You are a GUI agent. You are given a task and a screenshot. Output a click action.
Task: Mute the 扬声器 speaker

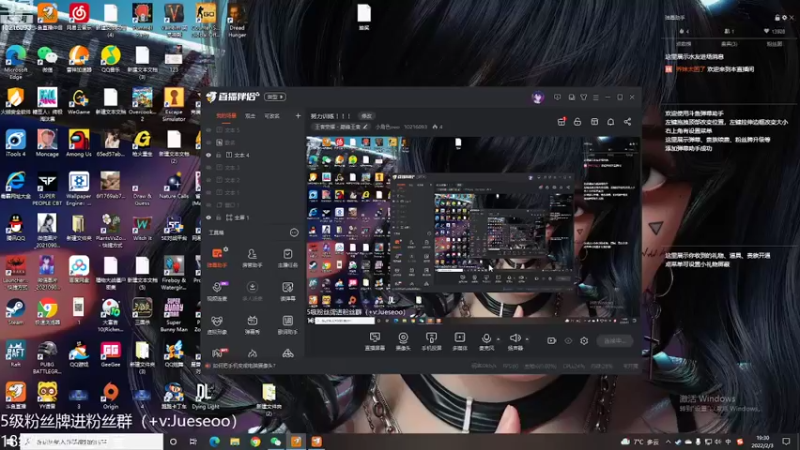pyautogui.click(x=515, y=341)
